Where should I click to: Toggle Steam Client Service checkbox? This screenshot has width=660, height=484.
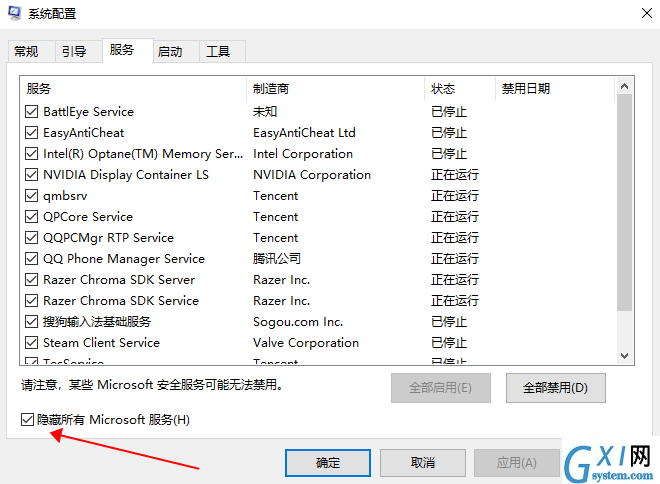click(x=32, y=343)
